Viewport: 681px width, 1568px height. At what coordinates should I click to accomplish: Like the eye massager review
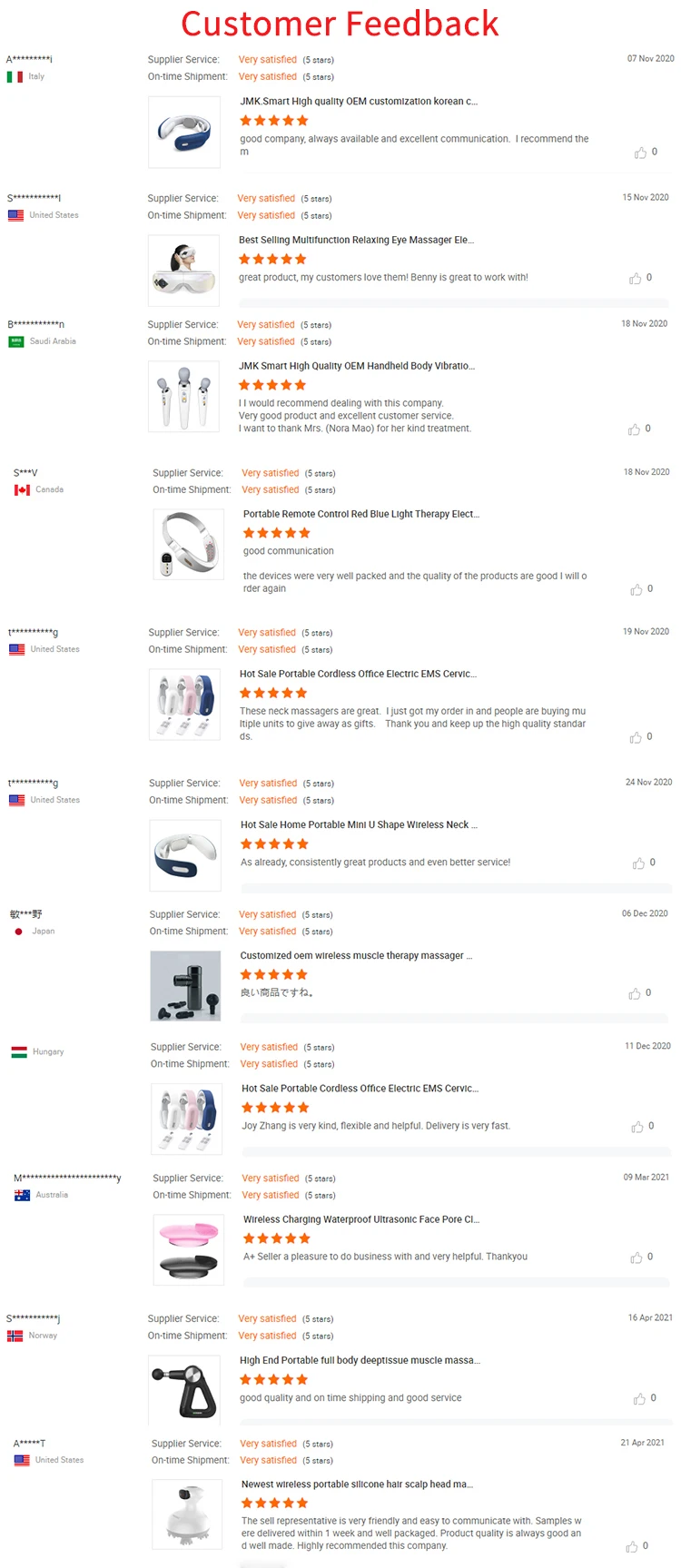click(x=635, y=279)
